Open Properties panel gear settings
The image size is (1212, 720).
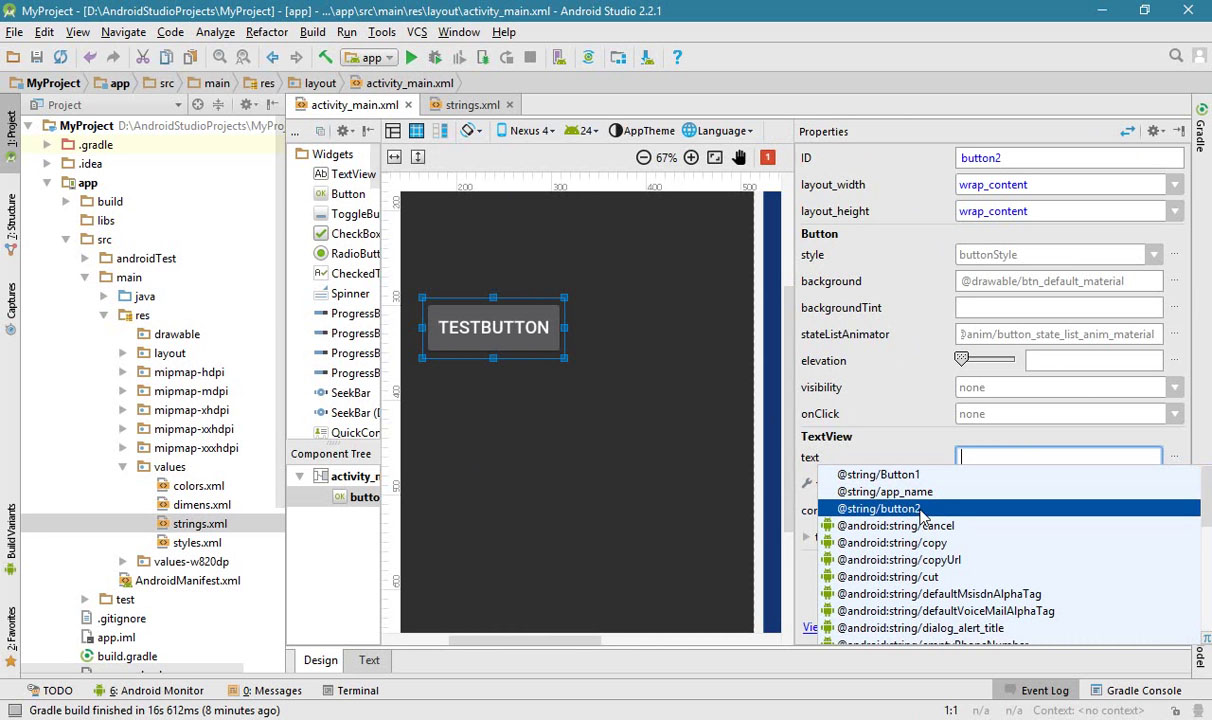point(1154,131)
